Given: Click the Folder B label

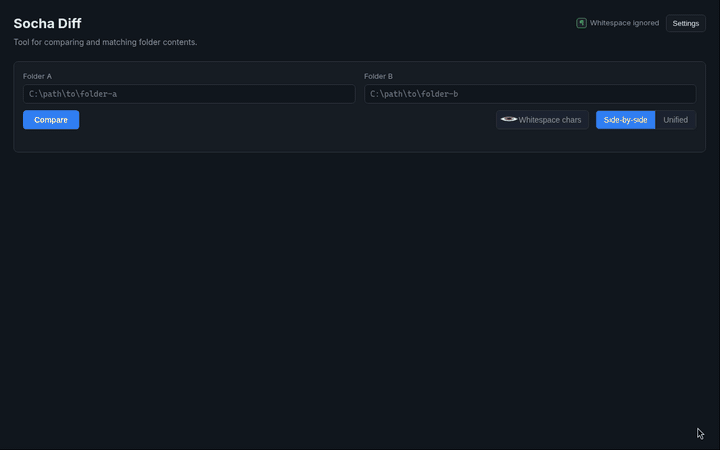Looking at the screenshot, I should point(378,76).
